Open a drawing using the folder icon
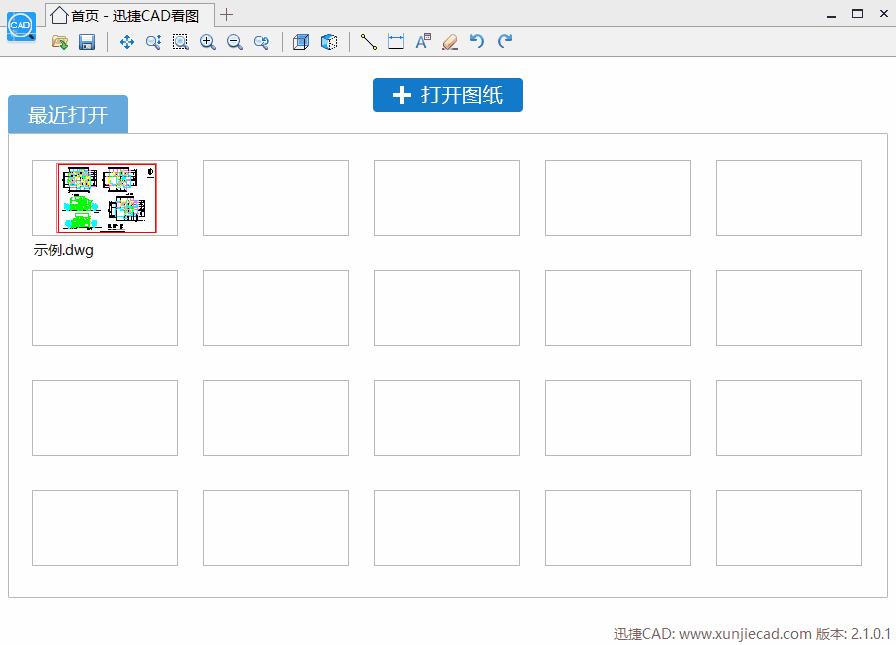The width and height of the screenshot is (896, 645). [x=60, y=42]
